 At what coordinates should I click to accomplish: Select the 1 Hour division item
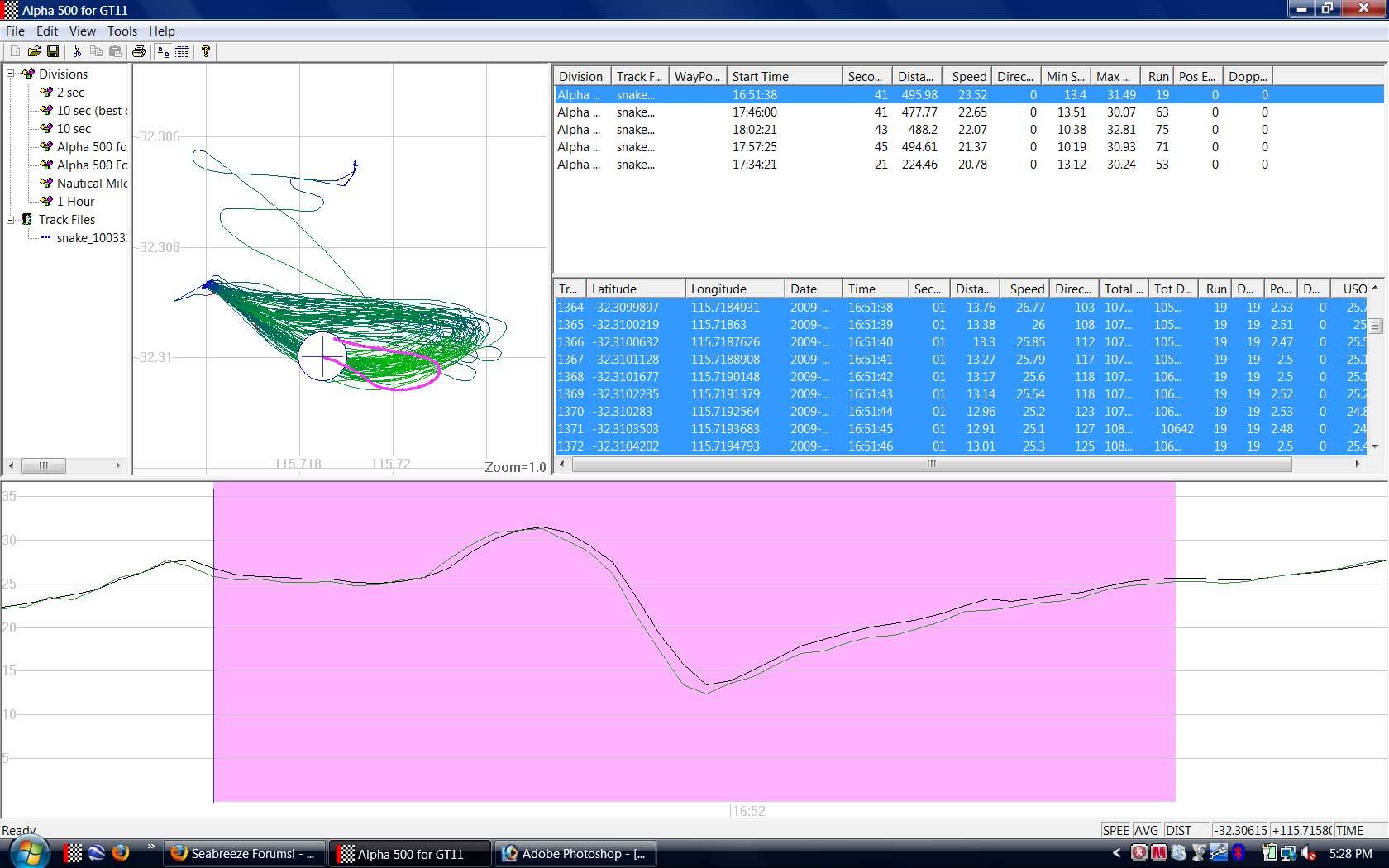click(x=75, y=202)
